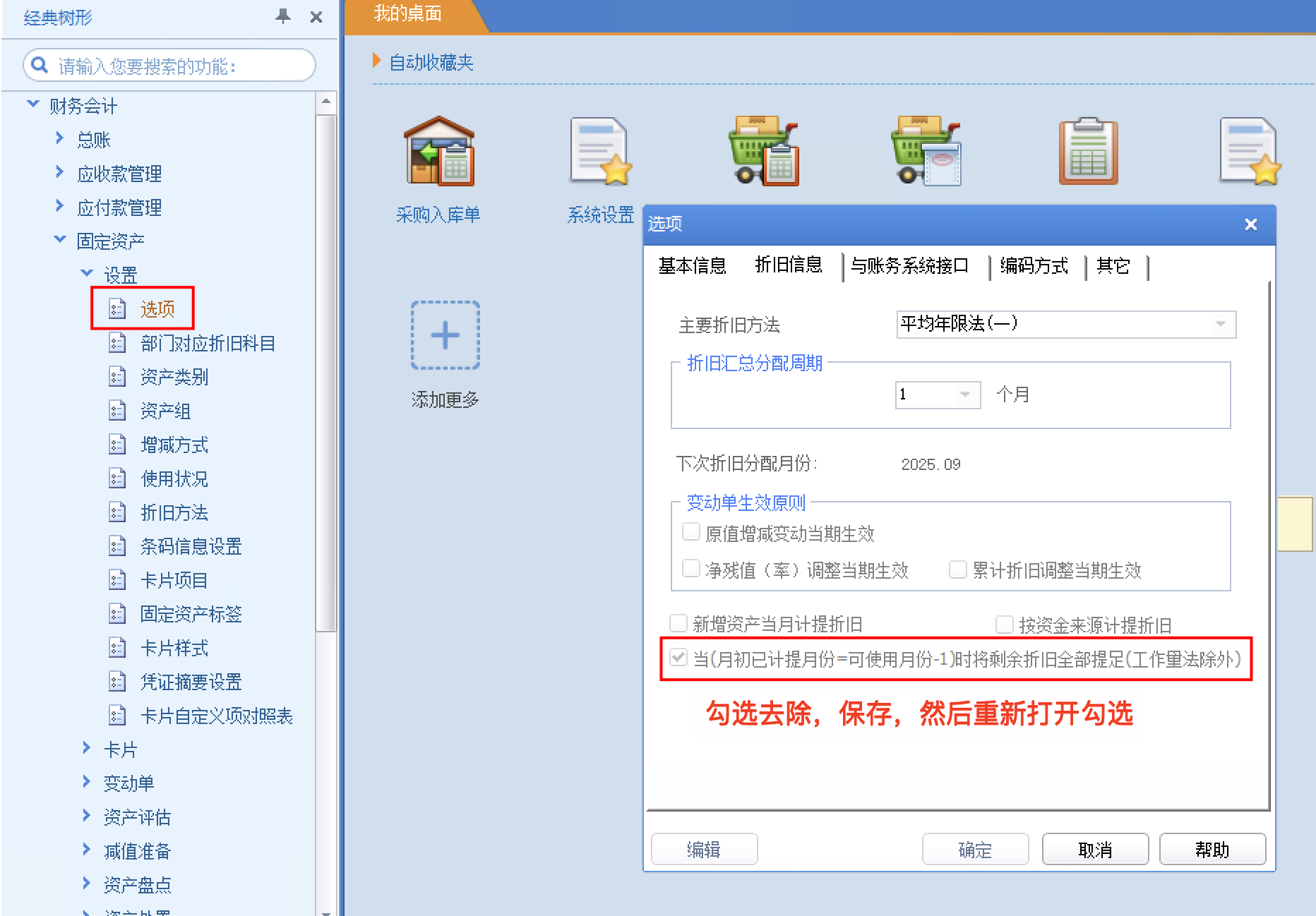Expand the 应收款管理 node

pos(60,171)
